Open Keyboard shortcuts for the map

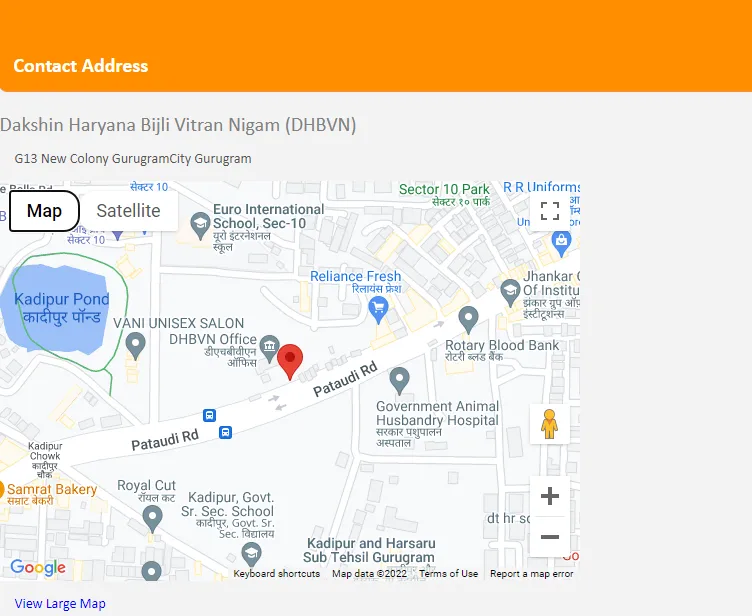pos(277,574)
